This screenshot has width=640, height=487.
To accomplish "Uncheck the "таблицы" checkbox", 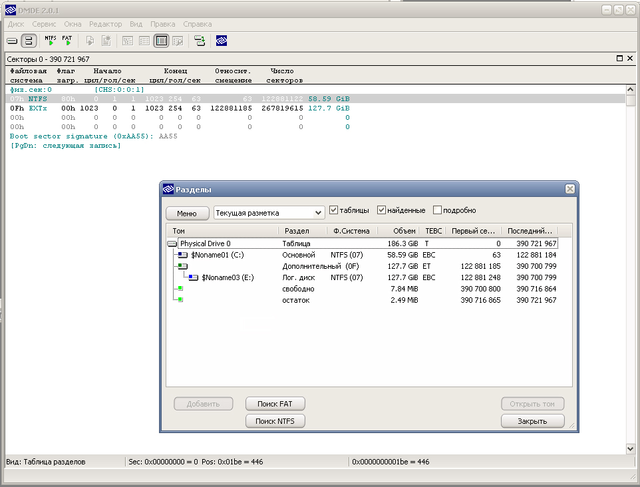I will pyautogui.click(x=334, y=211).
